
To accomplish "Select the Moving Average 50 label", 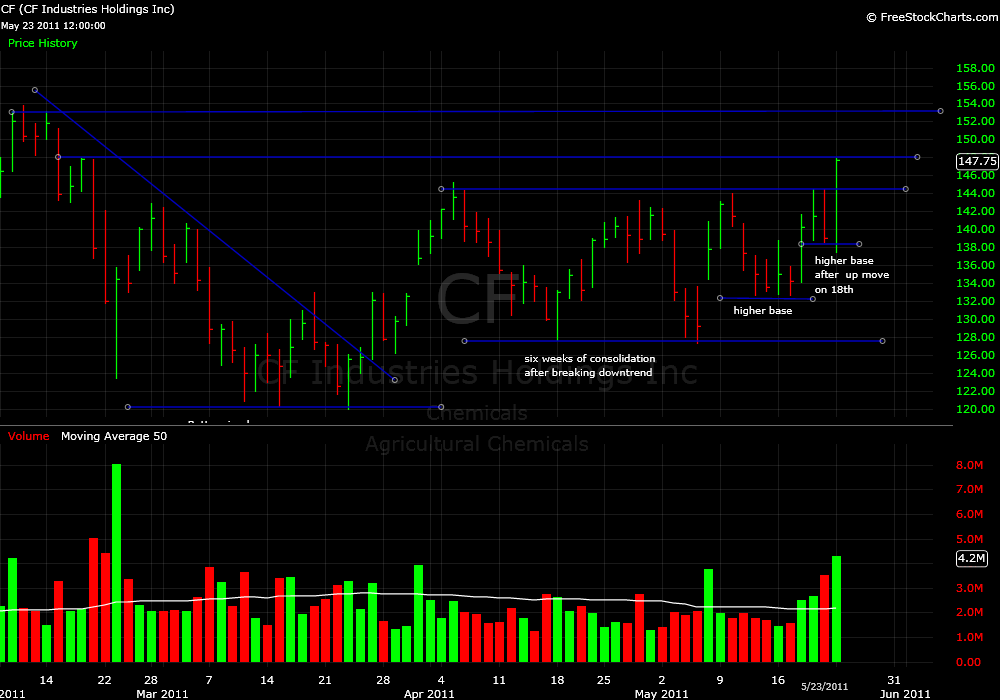I will [x=114, y=436].
